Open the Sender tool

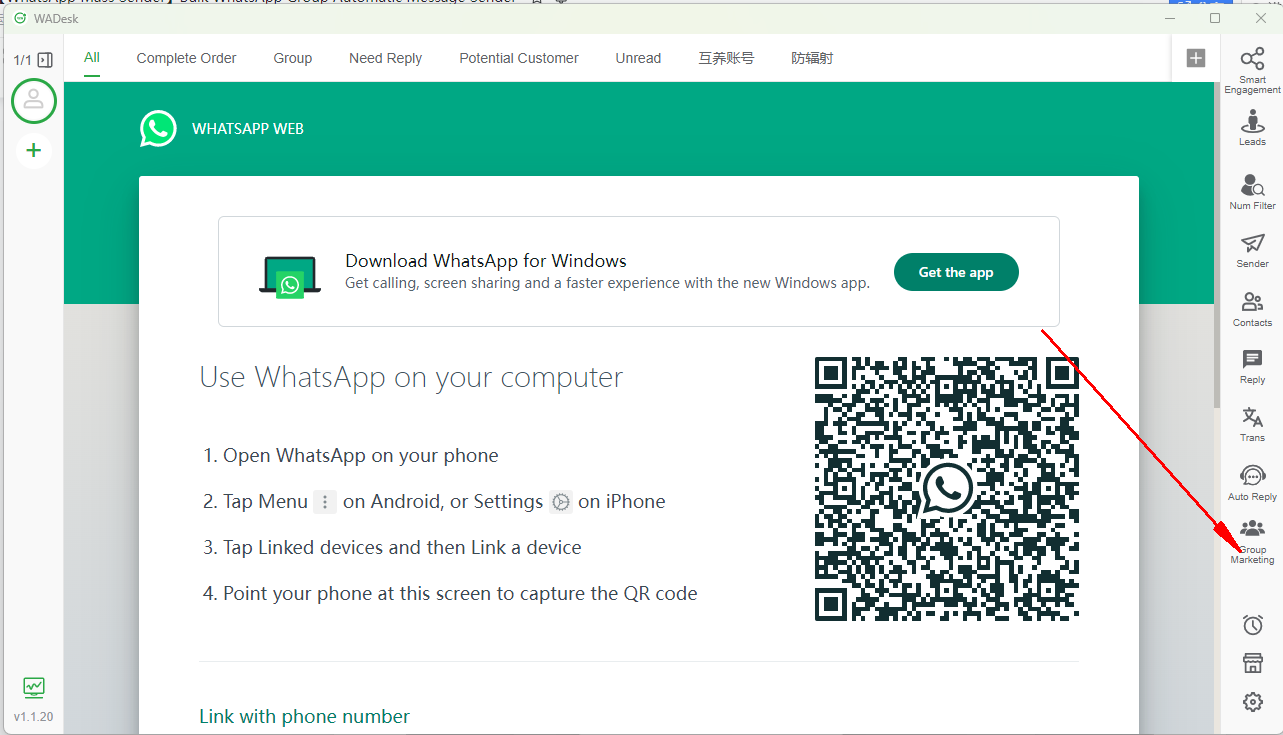[1252, 250]
